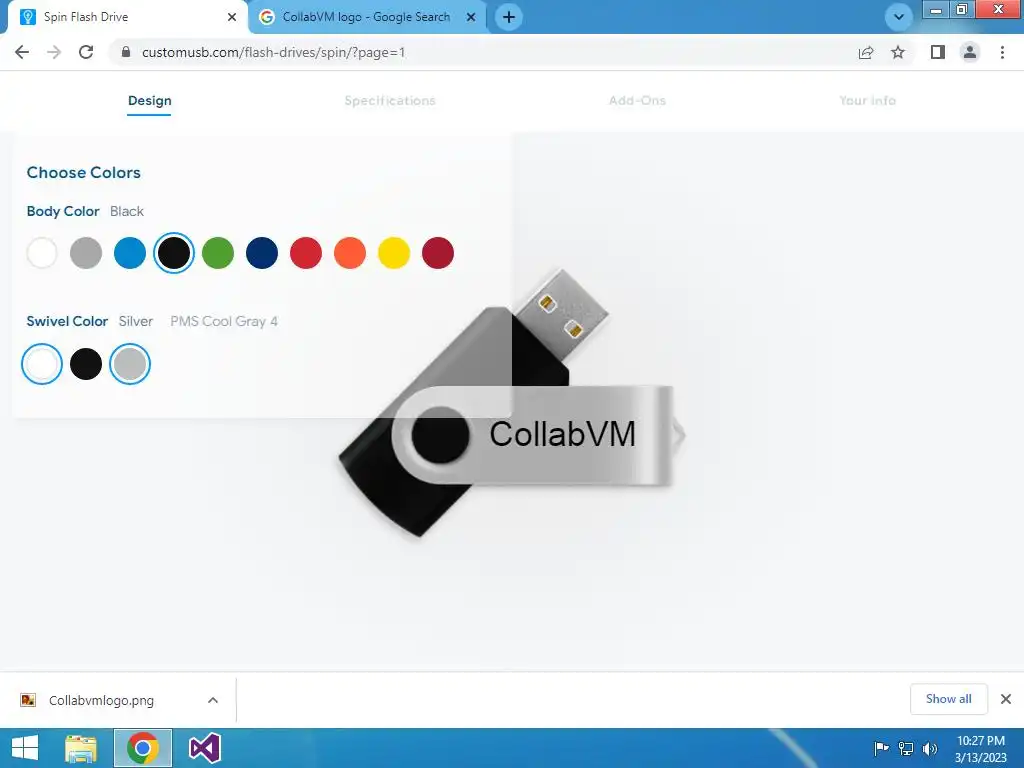Expand the Collabvmlogo.png download options arrow
1024x768 pixels.
(213, 700)
